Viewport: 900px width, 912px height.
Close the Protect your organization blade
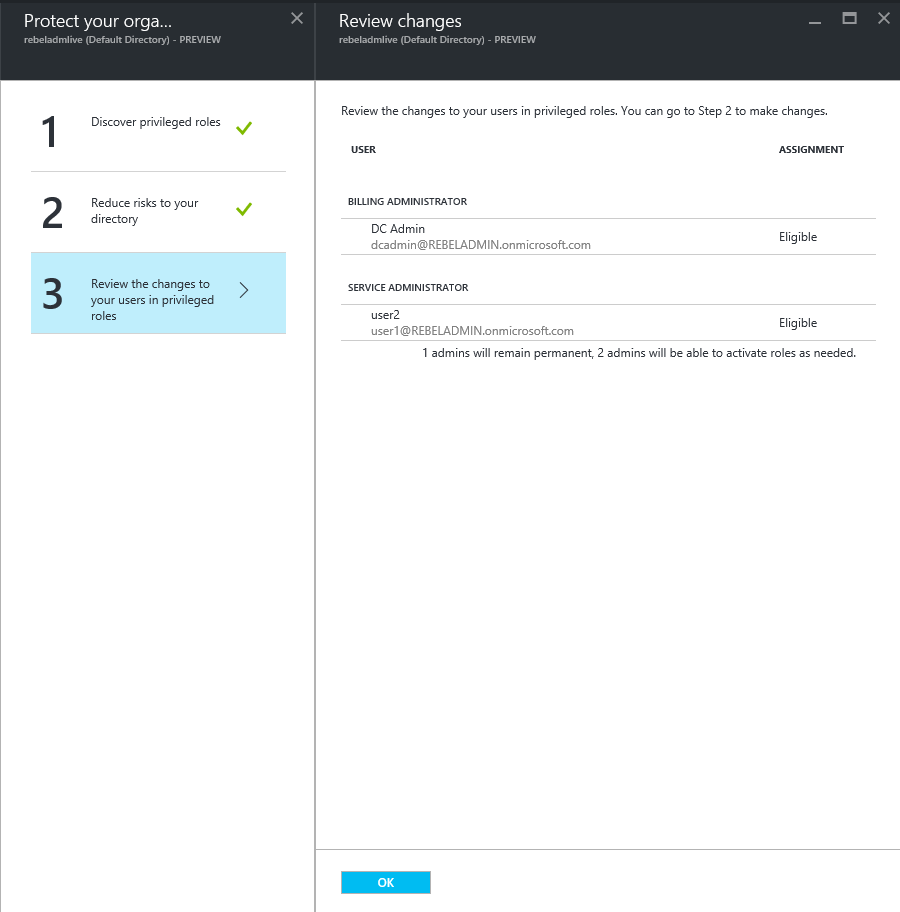(297, 19)
